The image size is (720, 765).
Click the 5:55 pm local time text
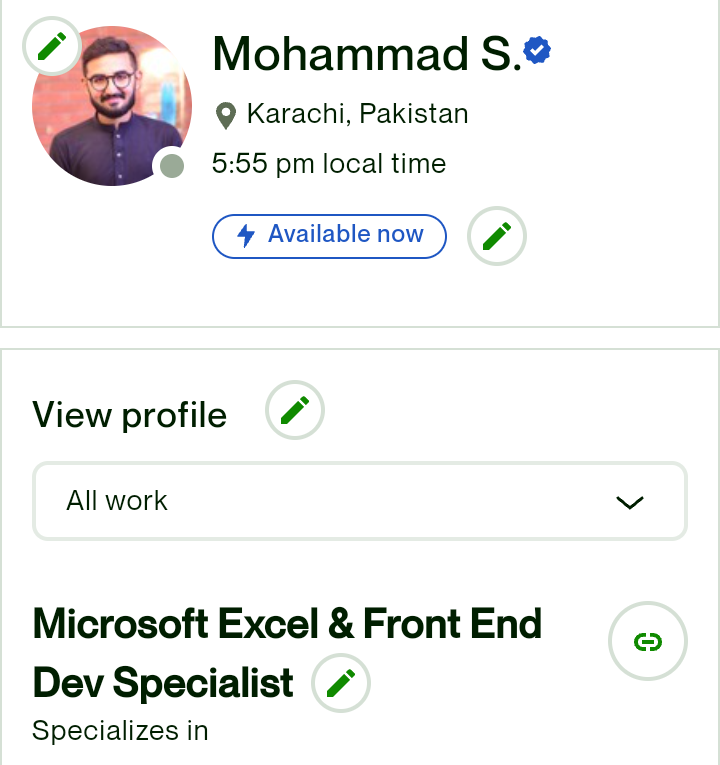click(x=329, y=163)
